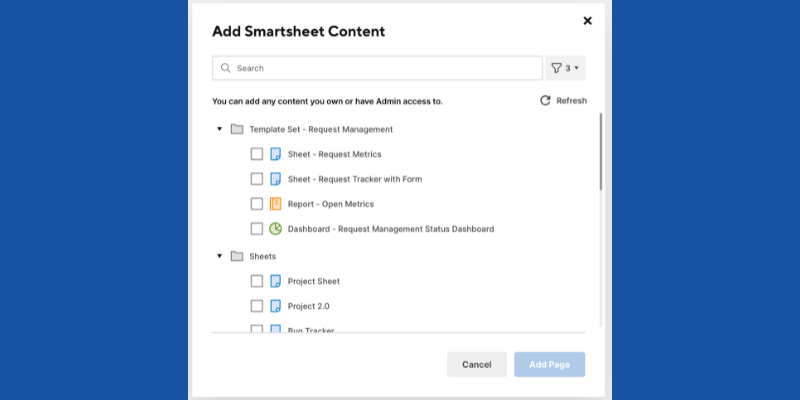Click the orange report icon for Open Metrics
The image size is (800, 400).
275,204
